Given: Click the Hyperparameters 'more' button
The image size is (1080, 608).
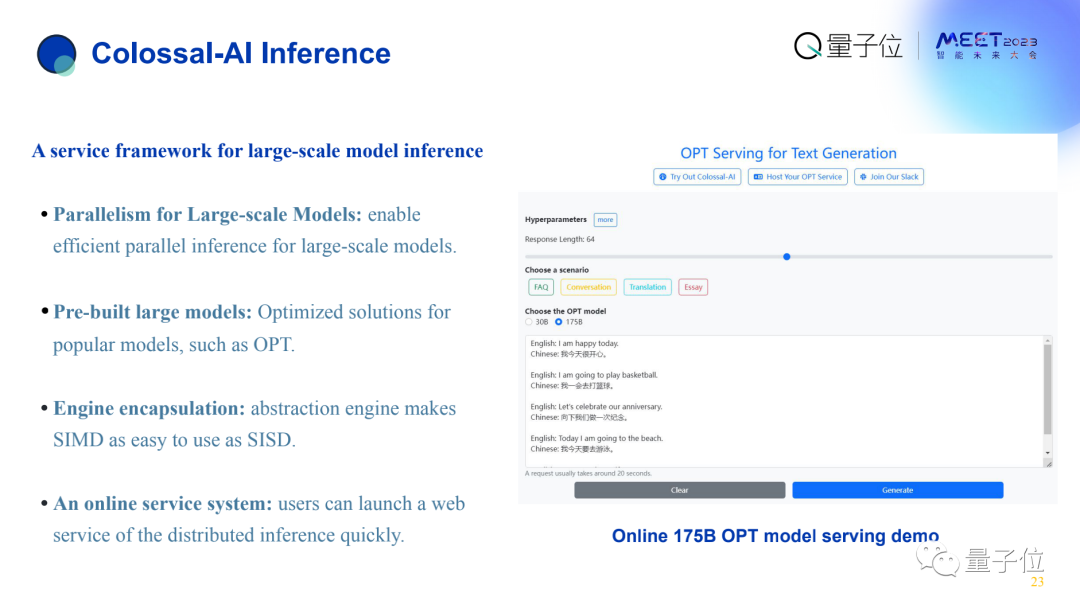Looking at the screenshot, I should 605,220.
